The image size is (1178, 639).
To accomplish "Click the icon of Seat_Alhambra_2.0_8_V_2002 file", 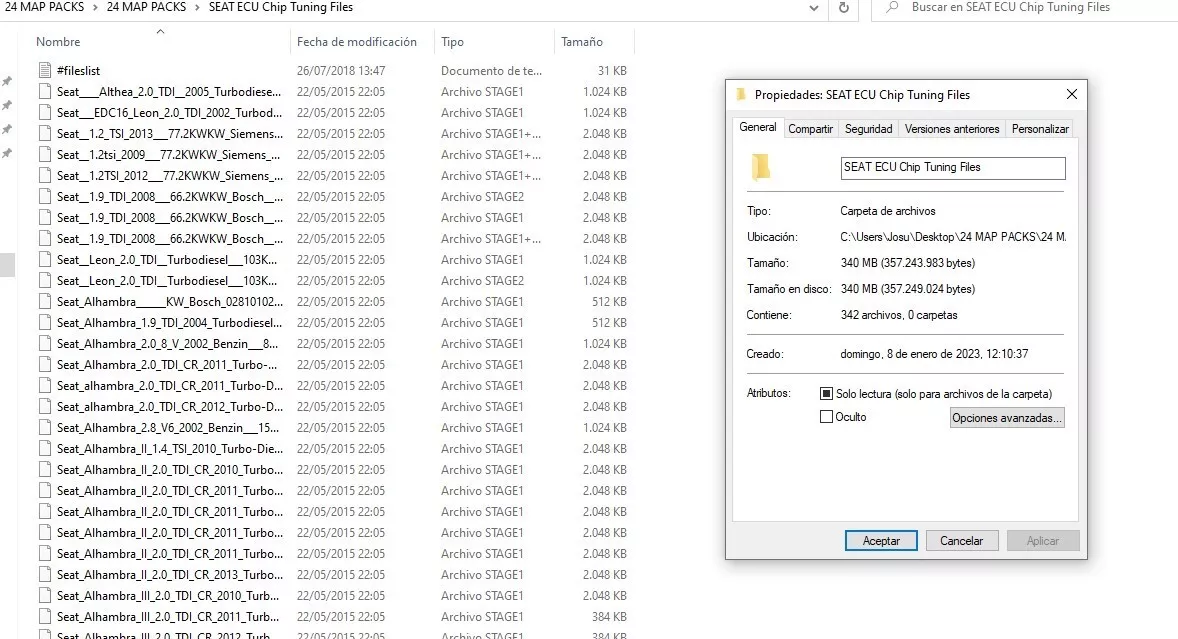I will click(45, 344).
